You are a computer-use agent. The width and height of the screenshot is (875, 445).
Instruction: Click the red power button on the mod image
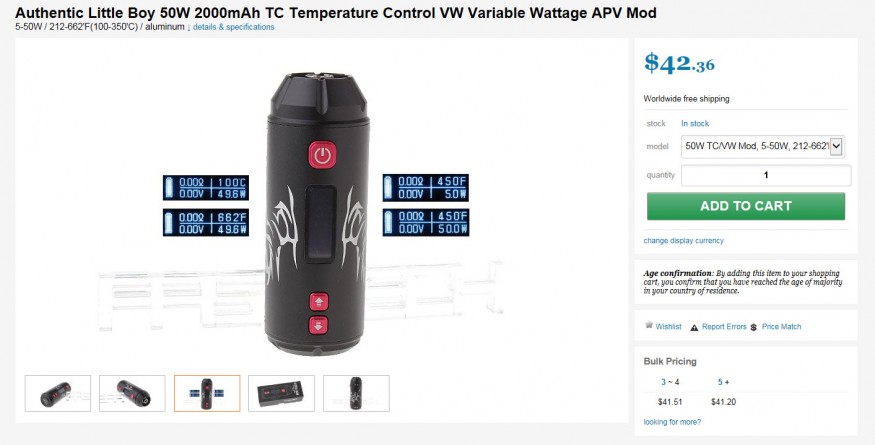pyautogui.click(x=323, y=155)
